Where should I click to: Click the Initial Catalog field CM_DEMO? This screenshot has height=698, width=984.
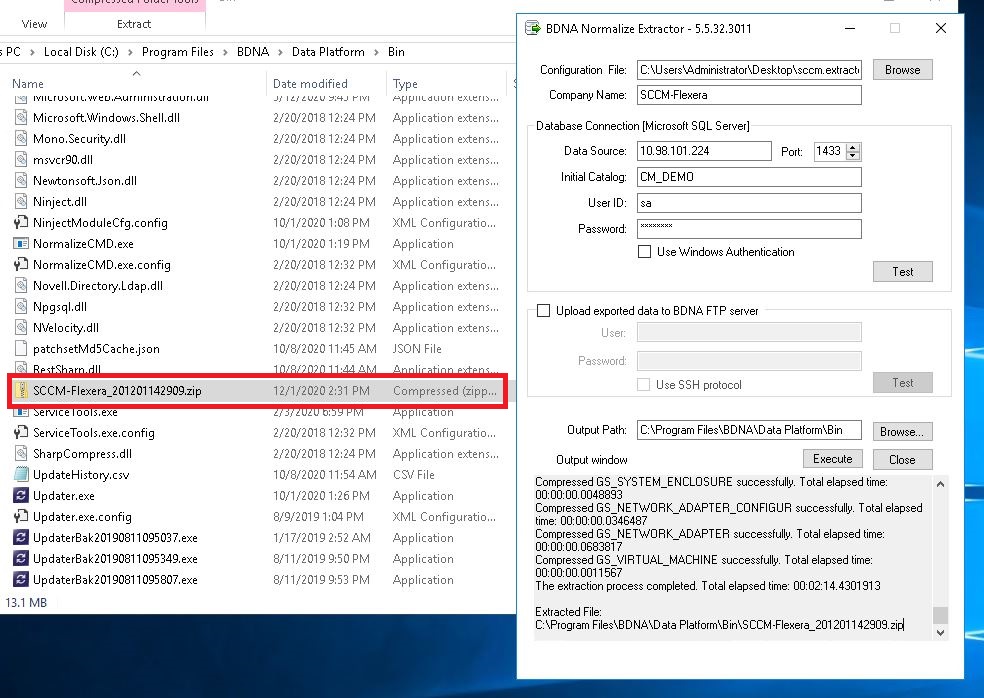click(749, 177)
